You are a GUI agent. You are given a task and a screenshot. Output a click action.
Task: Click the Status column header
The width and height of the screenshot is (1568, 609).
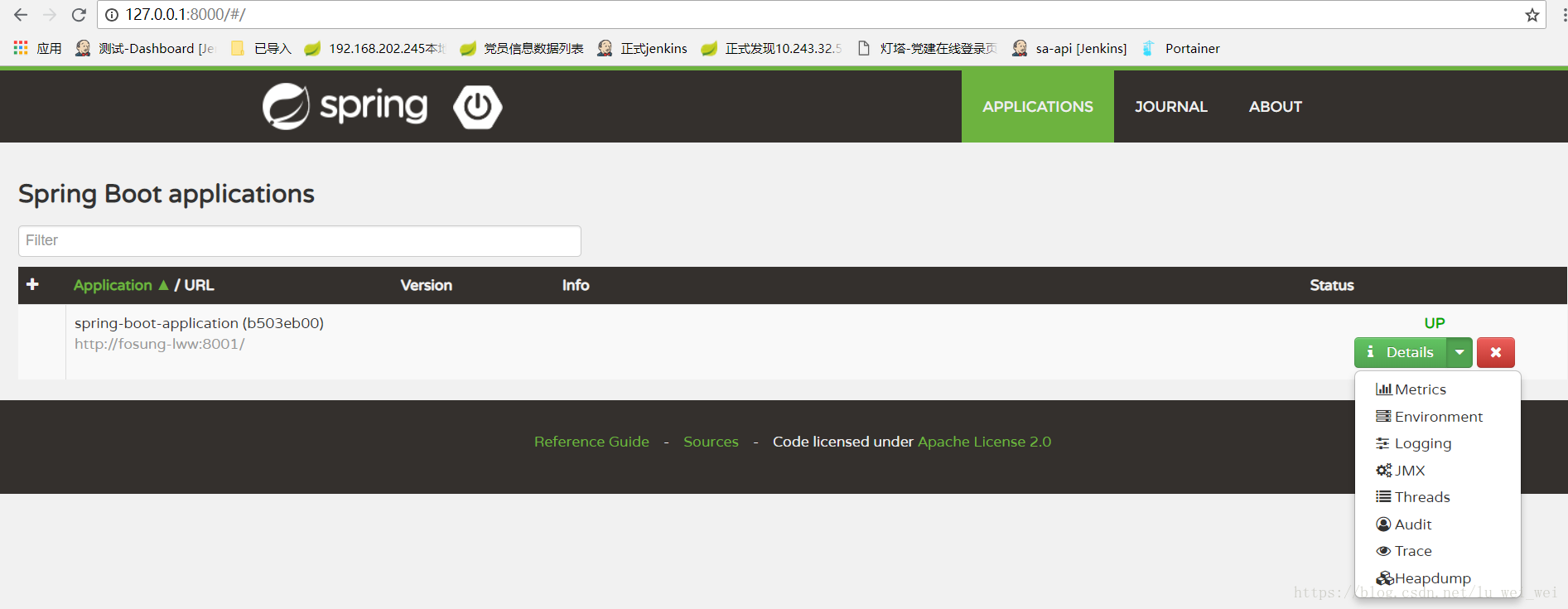(1332, 285)
